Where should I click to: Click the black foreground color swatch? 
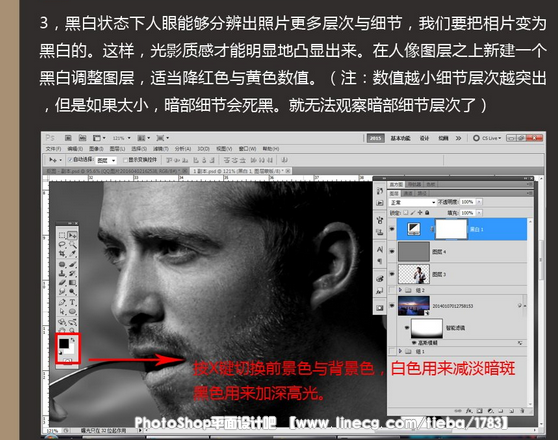pyautogui.click(x=64, y=343)
